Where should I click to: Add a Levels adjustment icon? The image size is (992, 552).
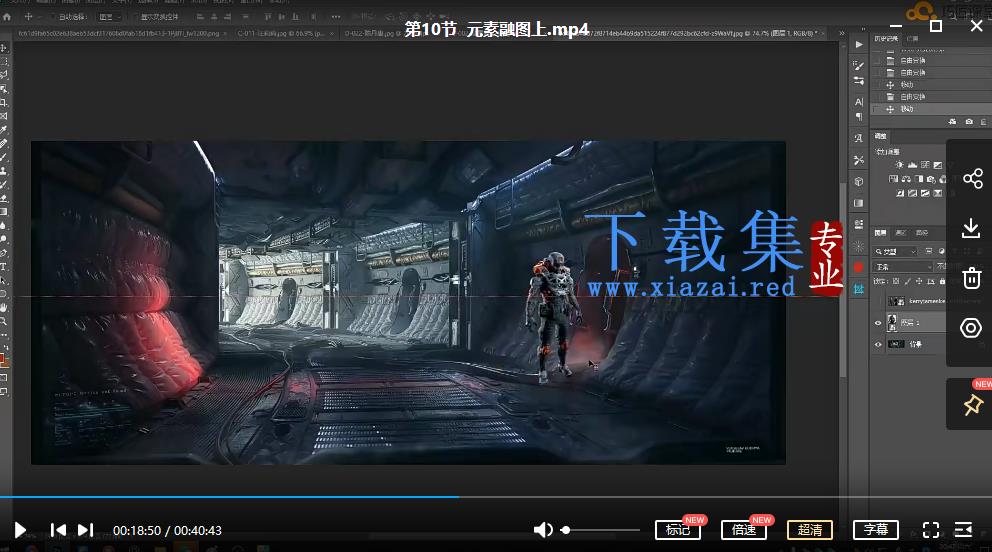(x=912, y=165)
